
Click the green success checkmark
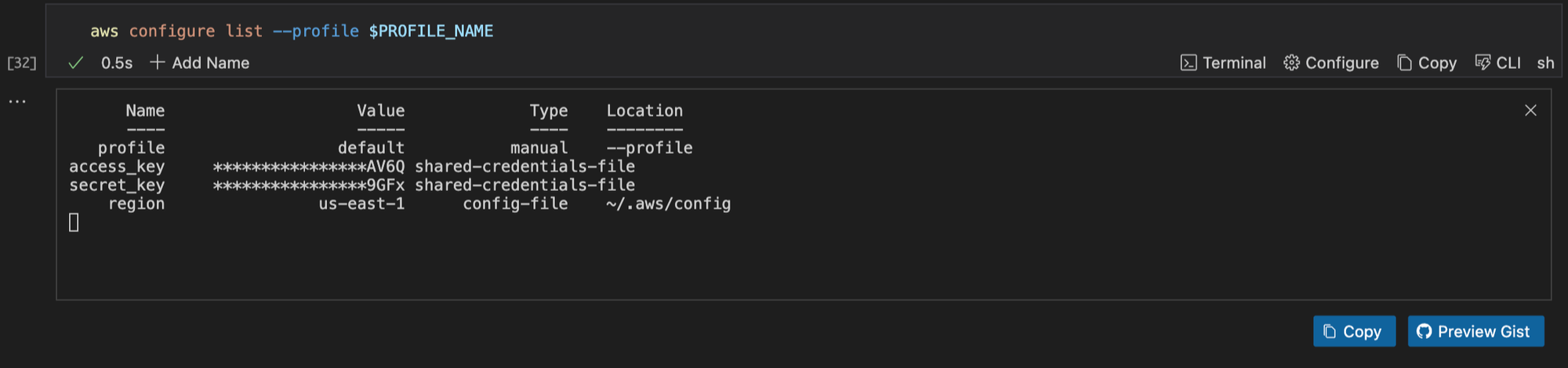coord(75,63)
